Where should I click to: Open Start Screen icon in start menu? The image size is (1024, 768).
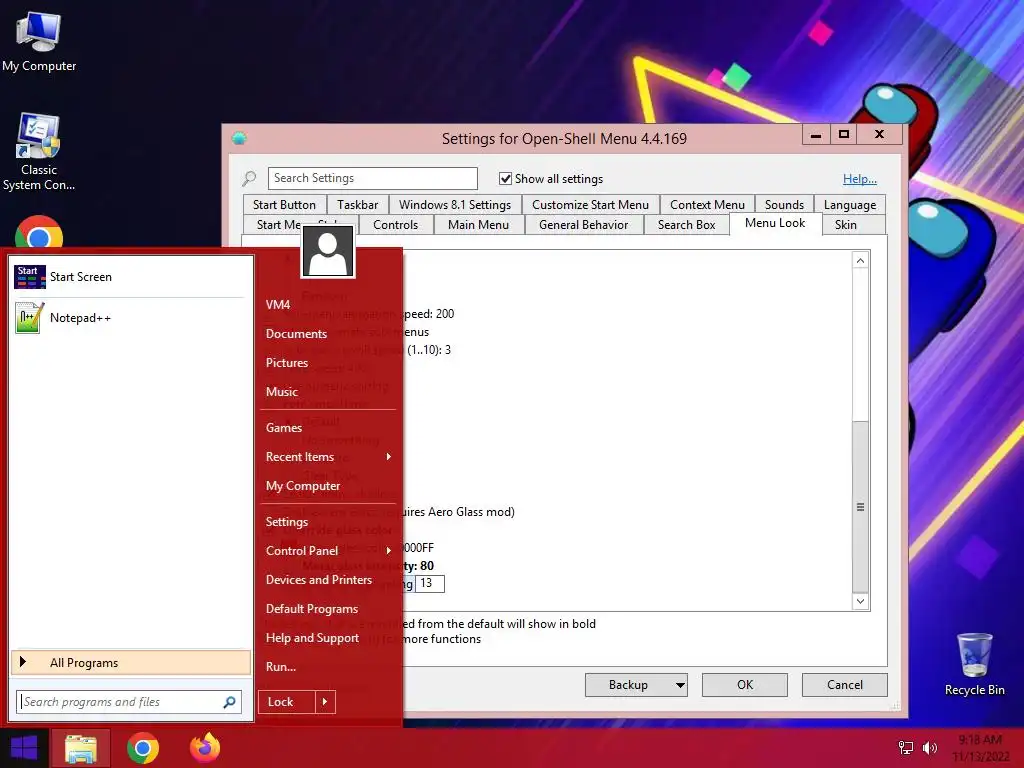tap(29, 277)
